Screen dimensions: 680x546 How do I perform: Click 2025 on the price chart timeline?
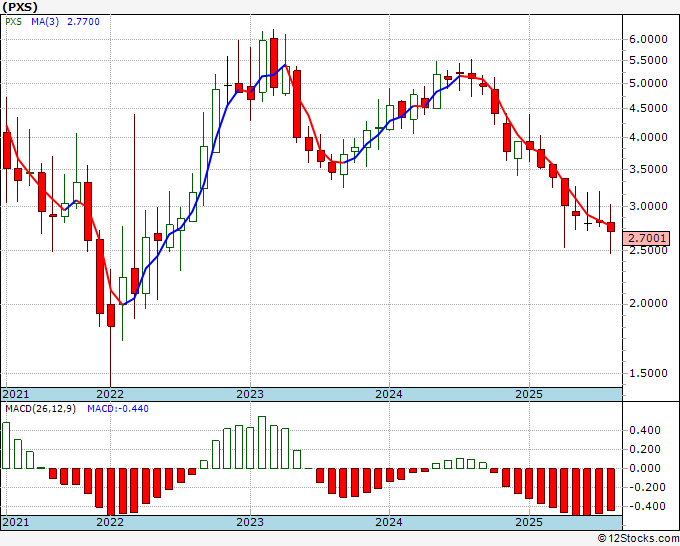[x=529, y=394]
